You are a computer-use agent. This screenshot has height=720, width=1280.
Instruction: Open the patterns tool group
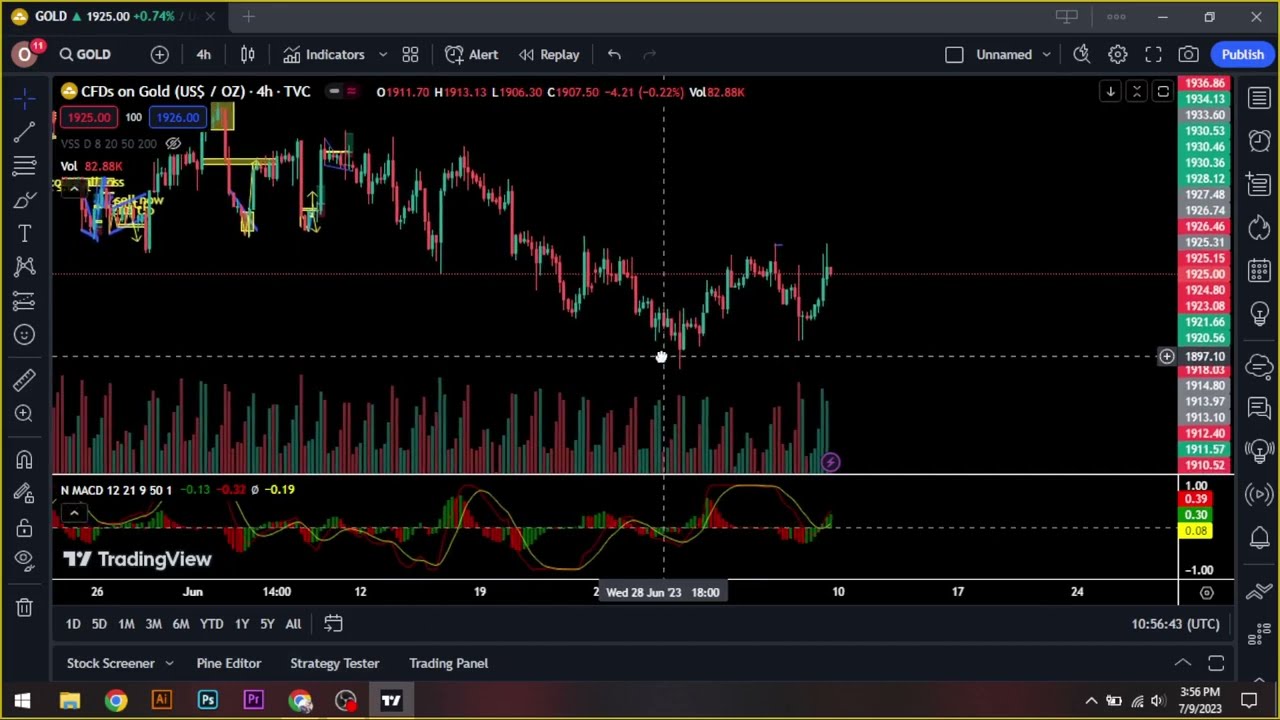pos(25,267)
